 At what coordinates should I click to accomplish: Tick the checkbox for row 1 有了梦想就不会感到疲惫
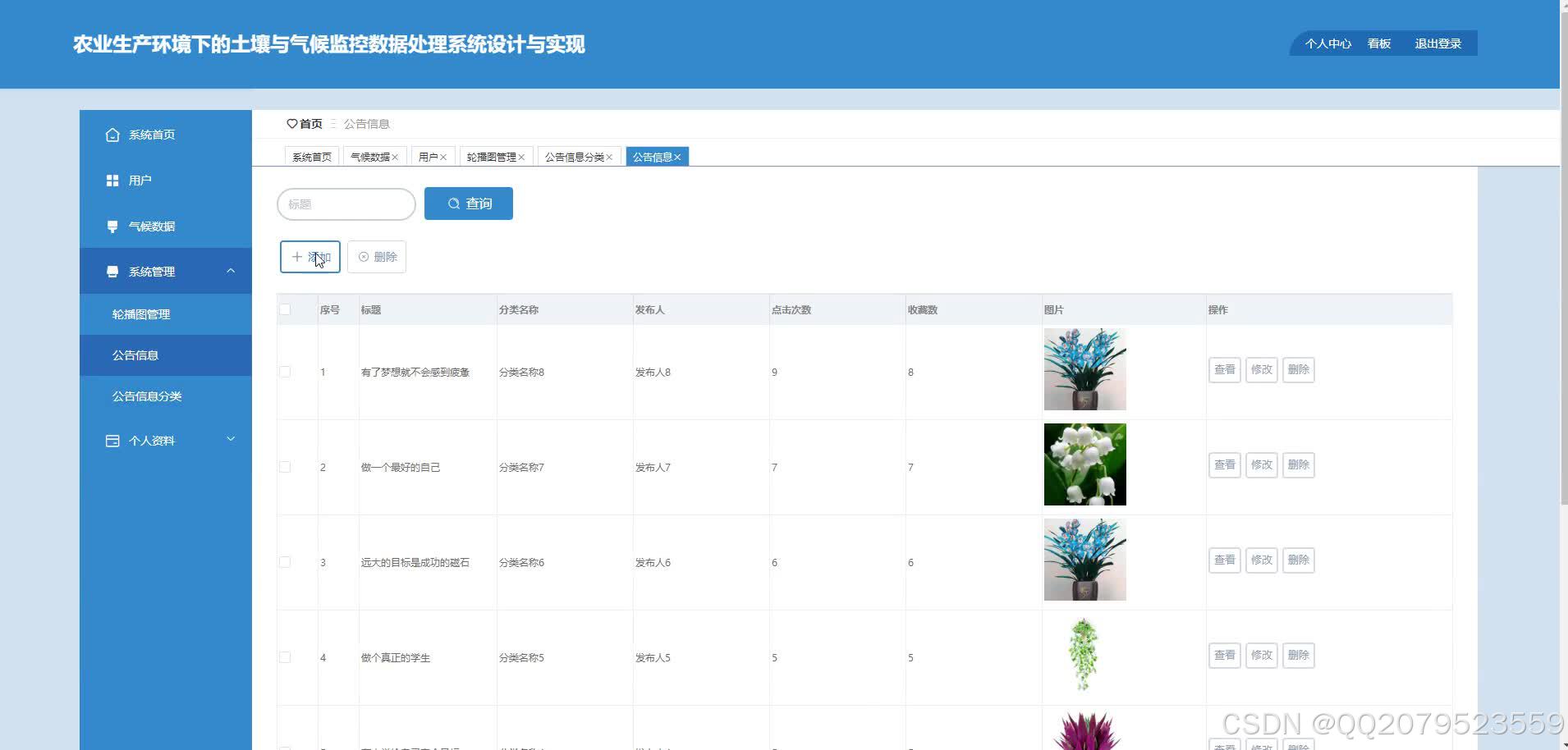[285, 371]
